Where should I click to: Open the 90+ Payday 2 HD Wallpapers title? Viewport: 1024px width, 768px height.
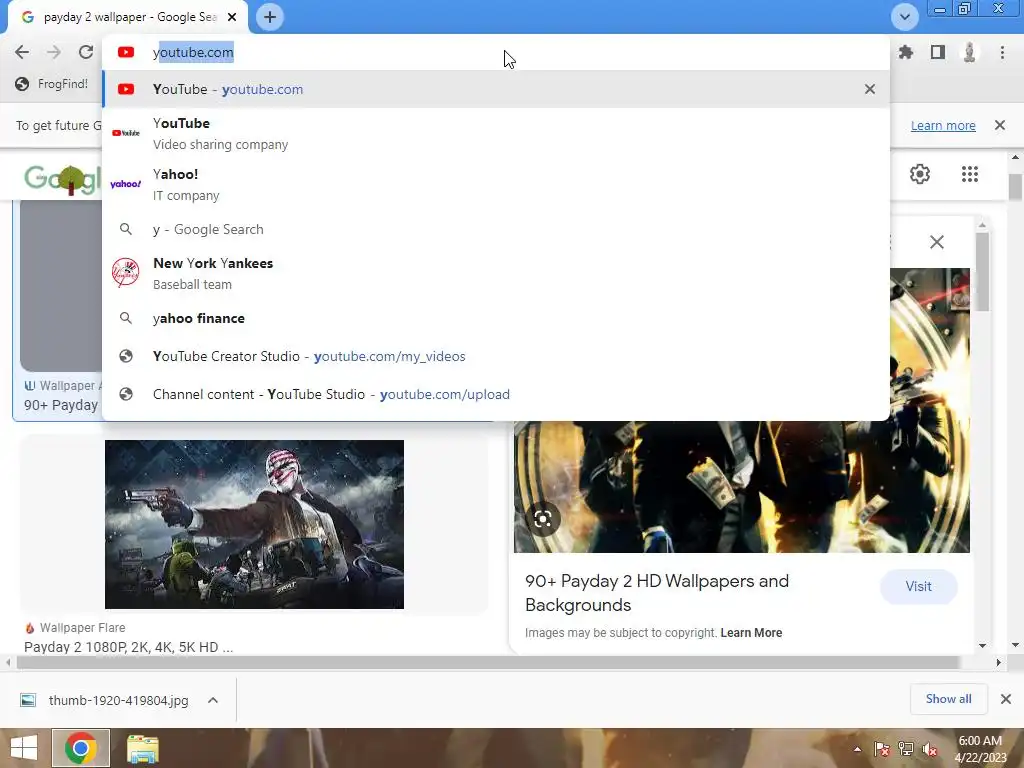656,593
